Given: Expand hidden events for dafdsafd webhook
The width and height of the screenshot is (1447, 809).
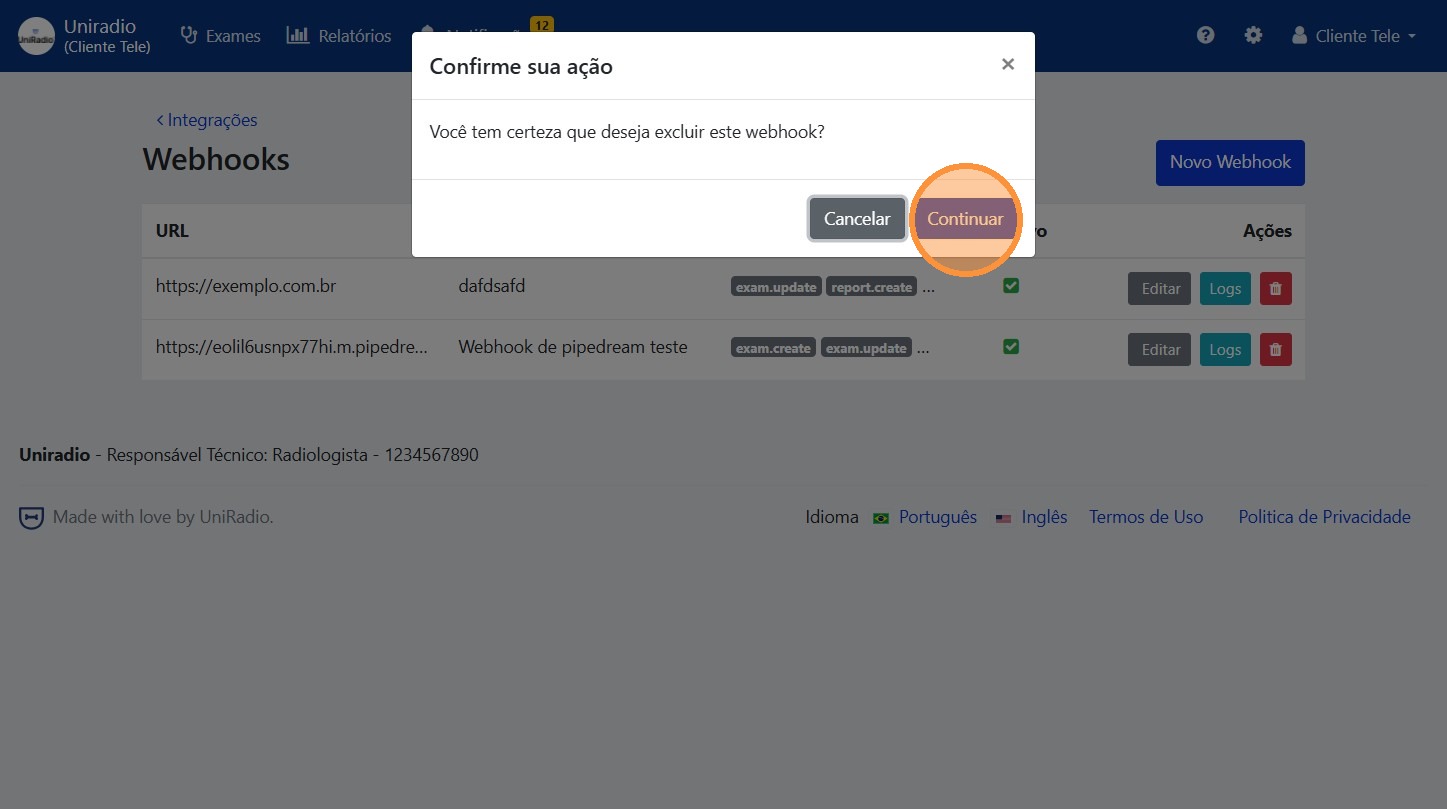Looking at the screenshot, I should (x=928, y=287).
